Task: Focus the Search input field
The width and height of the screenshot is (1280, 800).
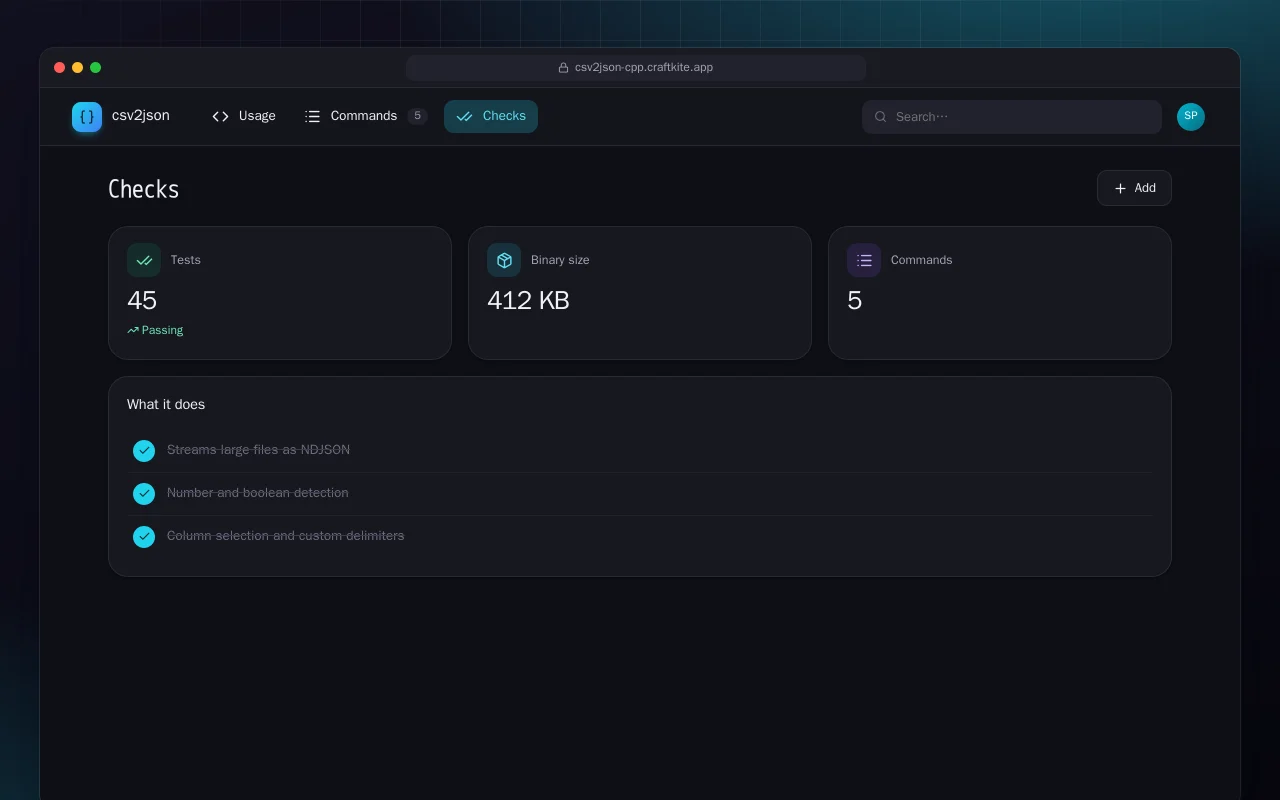Action: [1012, 117]
